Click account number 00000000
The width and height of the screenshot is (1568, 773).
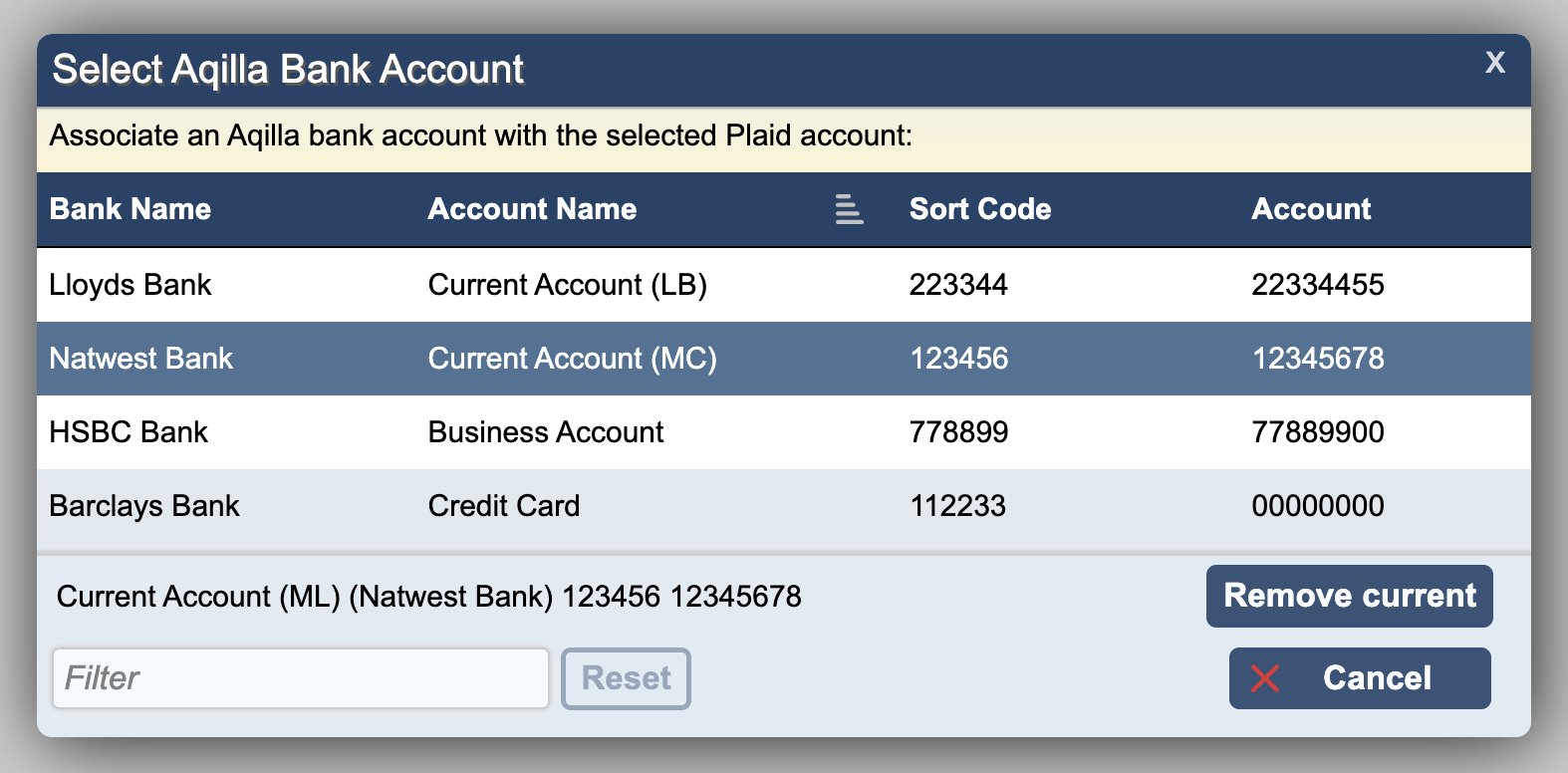click(1317, 506)
